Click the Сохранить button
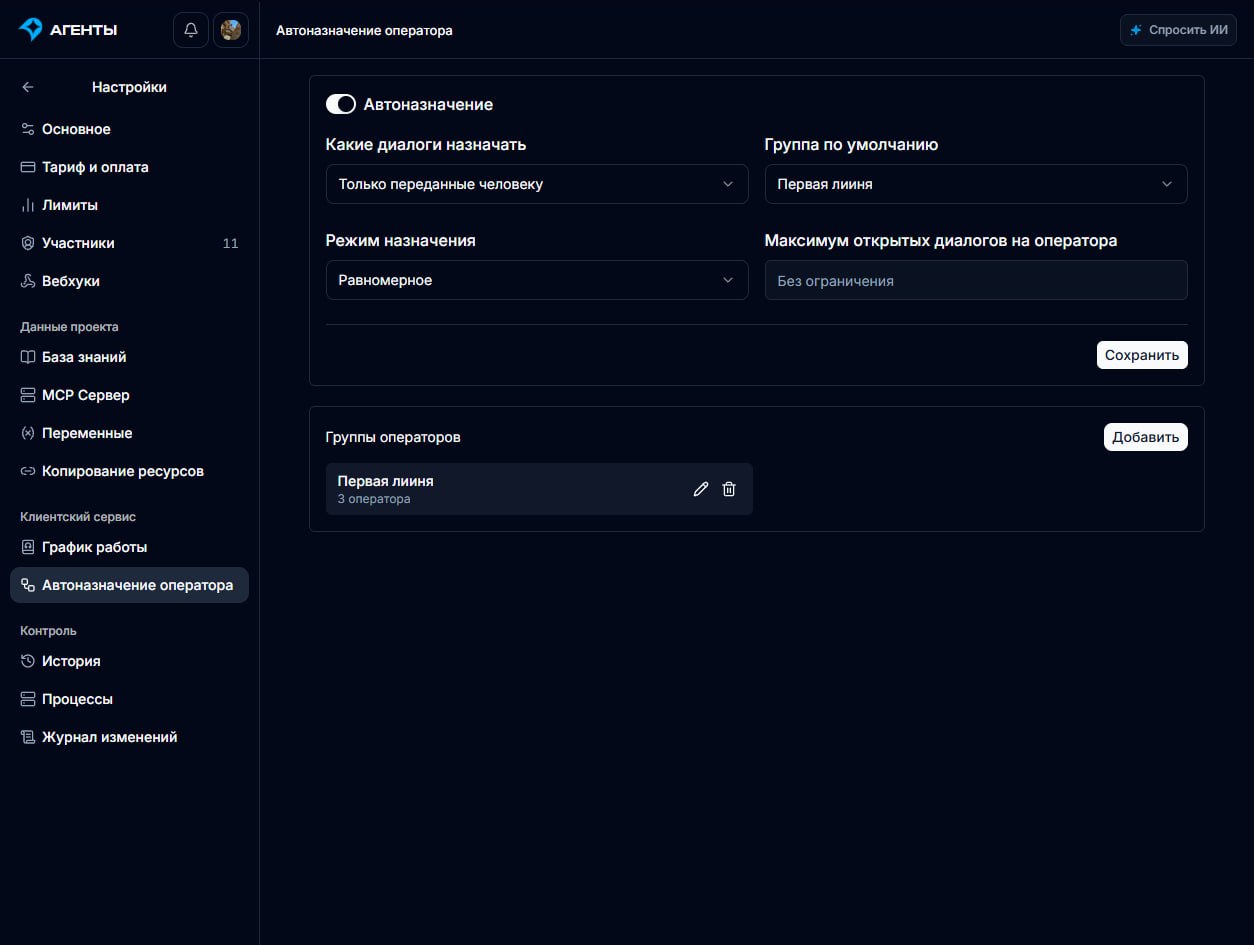 pyautogui.click(x=1142, y=355)
